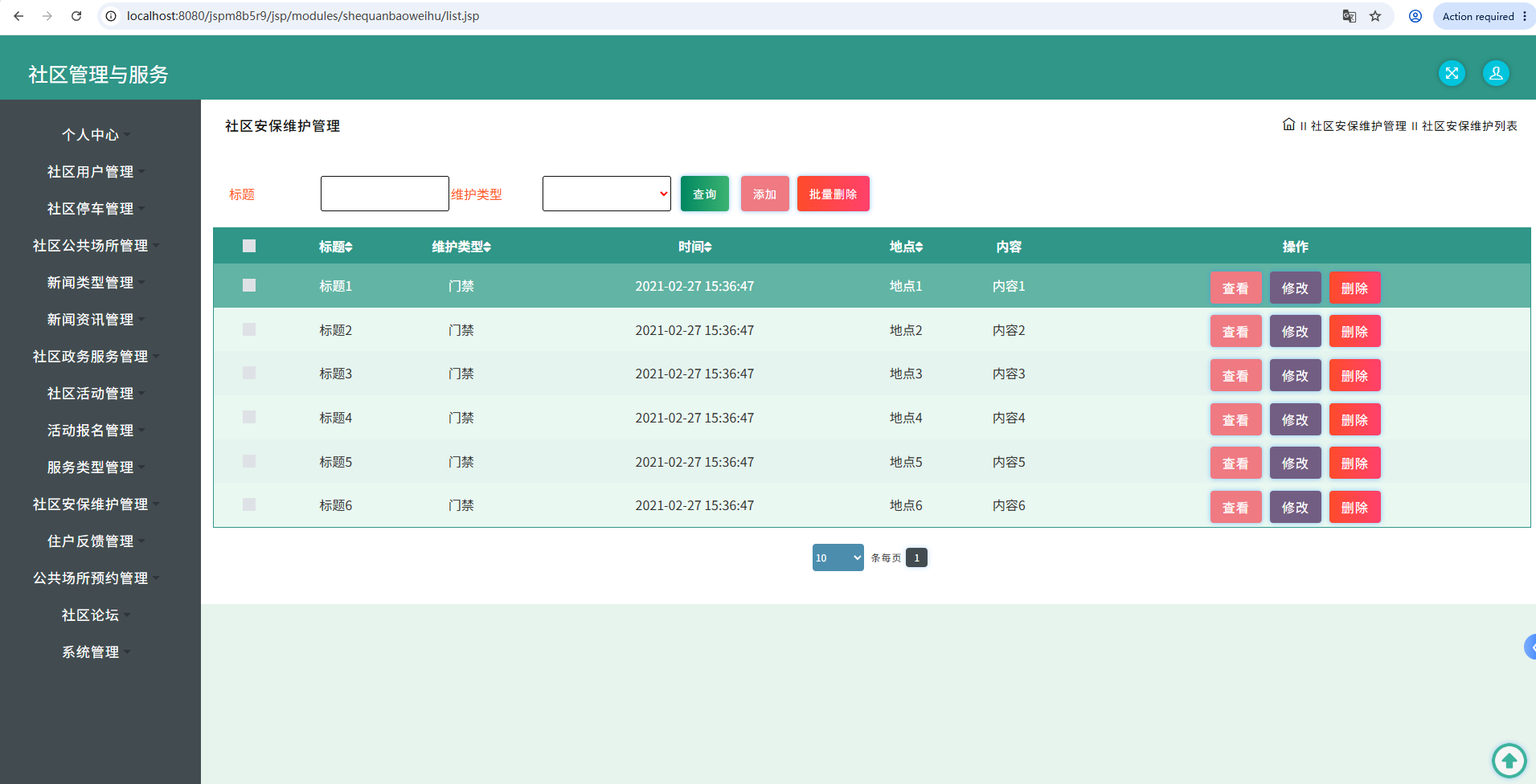View site information icon in address bar
The image size is (1536, 784).
coord(111,16)
